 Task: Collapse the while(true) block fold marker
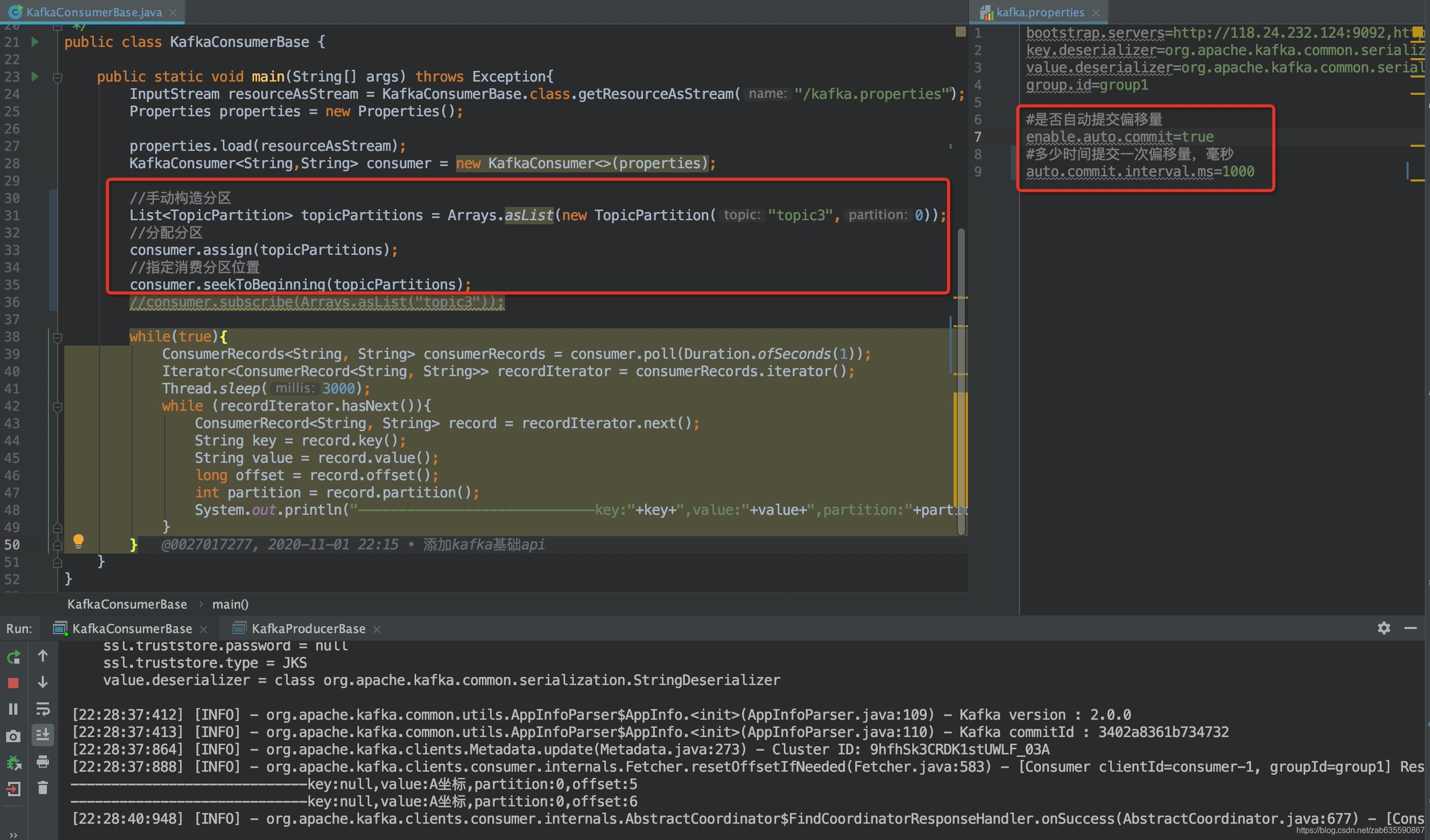57,337
